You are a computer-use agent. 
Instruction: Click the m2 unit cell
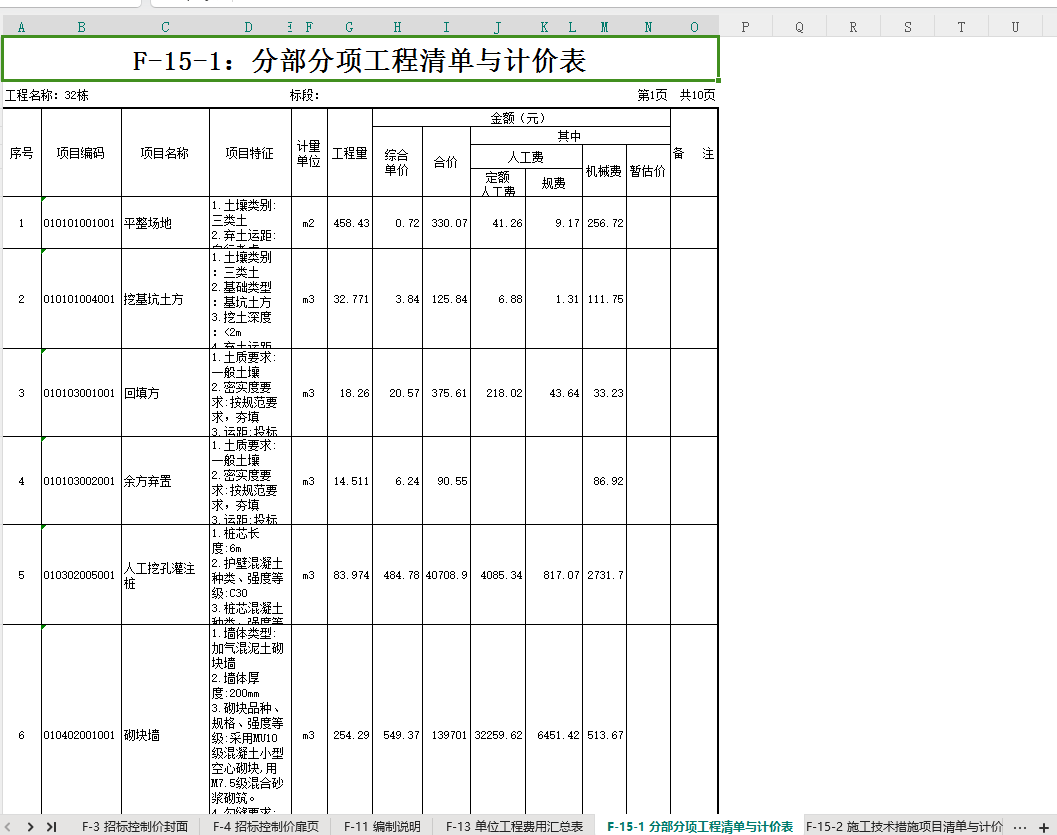pos(309,223)
